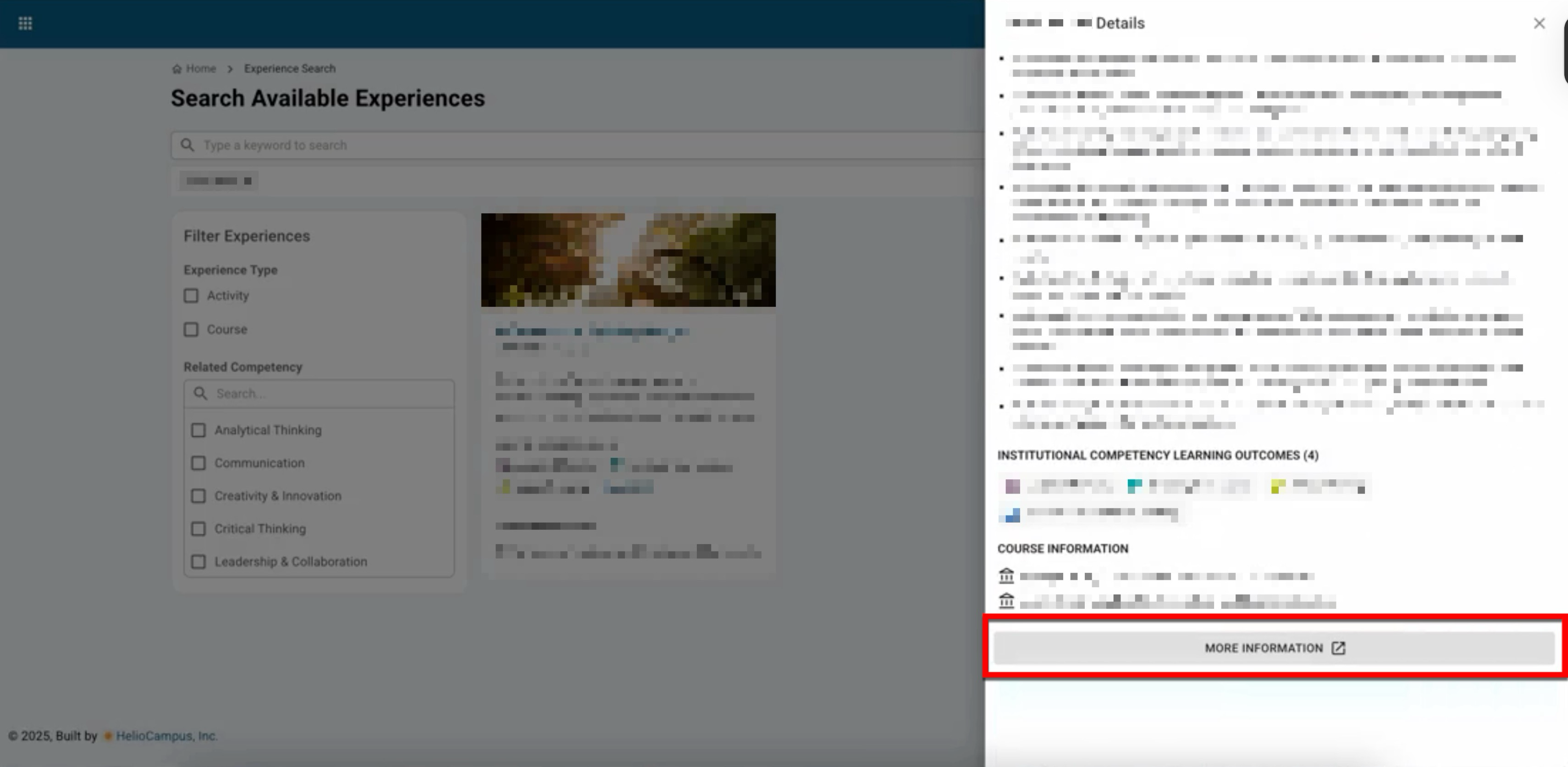Check the Activity experience type
The image size is (1568, 767).
pos(191,295)
